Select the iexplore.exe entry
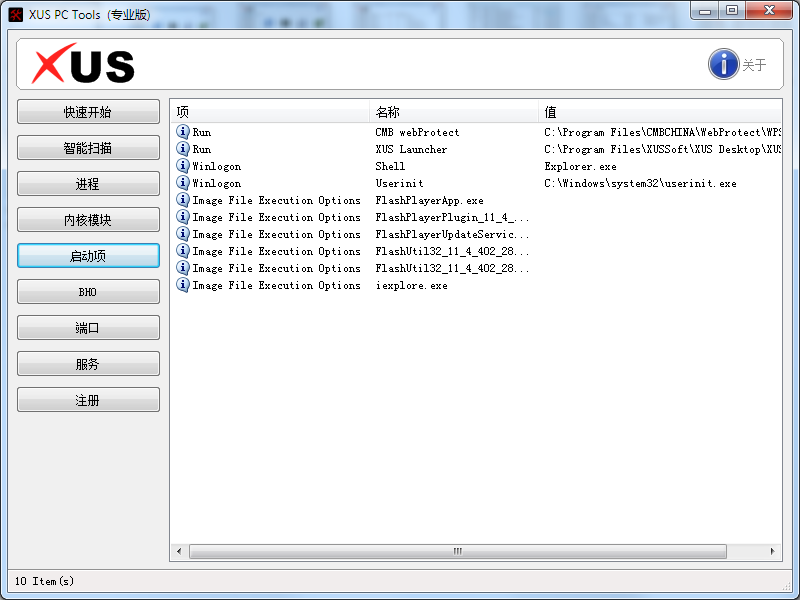This screenshot has height=600, width=800. point(411,285)
